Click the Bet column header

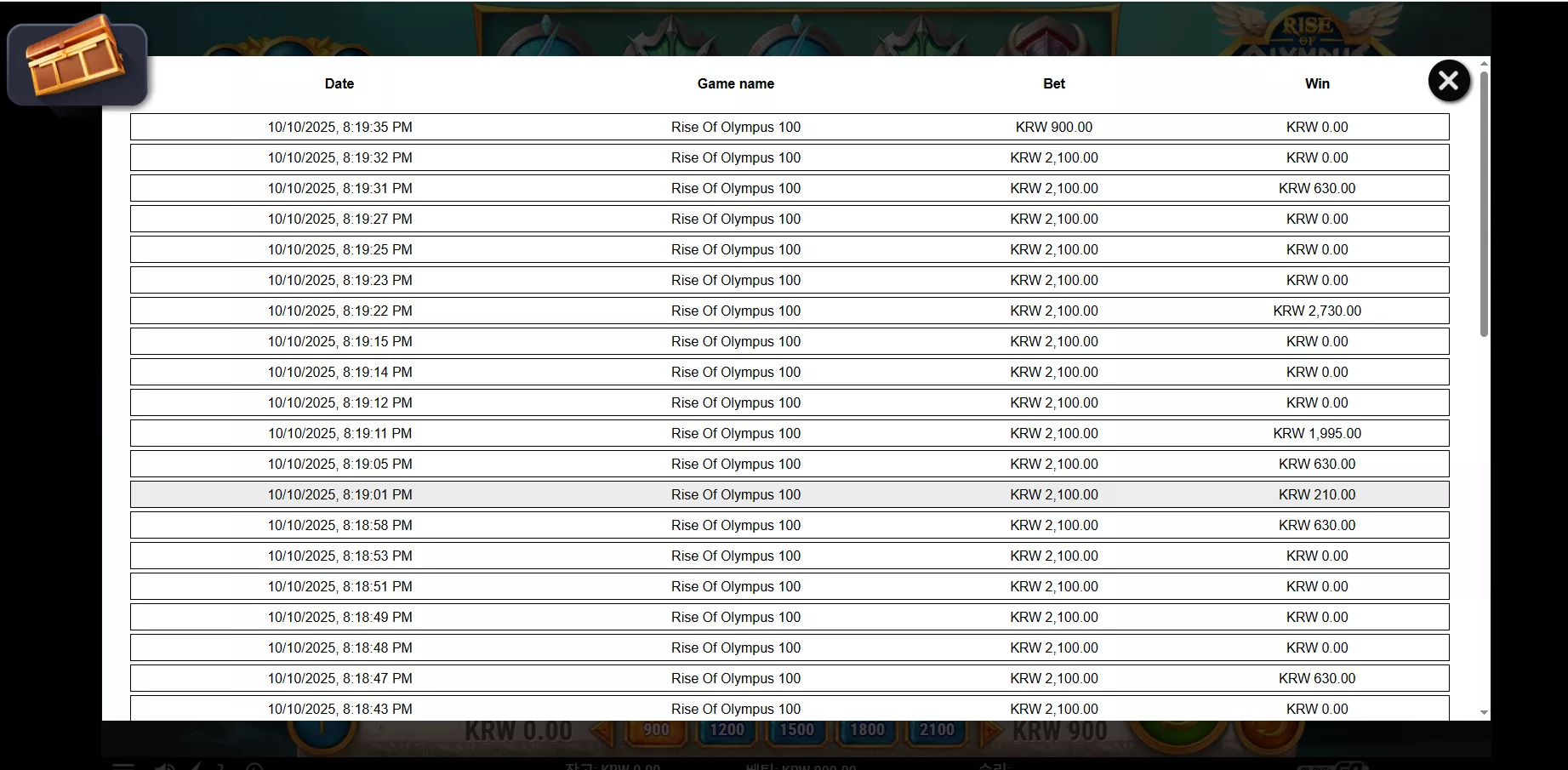pos(1054,83)
